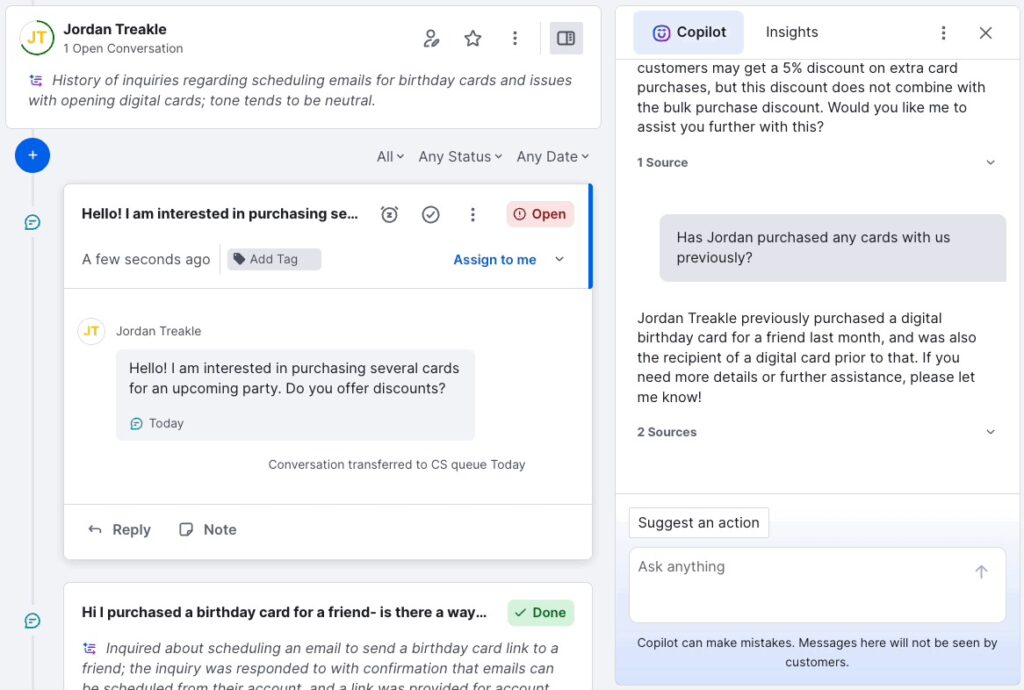Open Copilot panel more options menu
Image resolution: width=1024 pixels, height=690 pixels.
click(943, 33)
